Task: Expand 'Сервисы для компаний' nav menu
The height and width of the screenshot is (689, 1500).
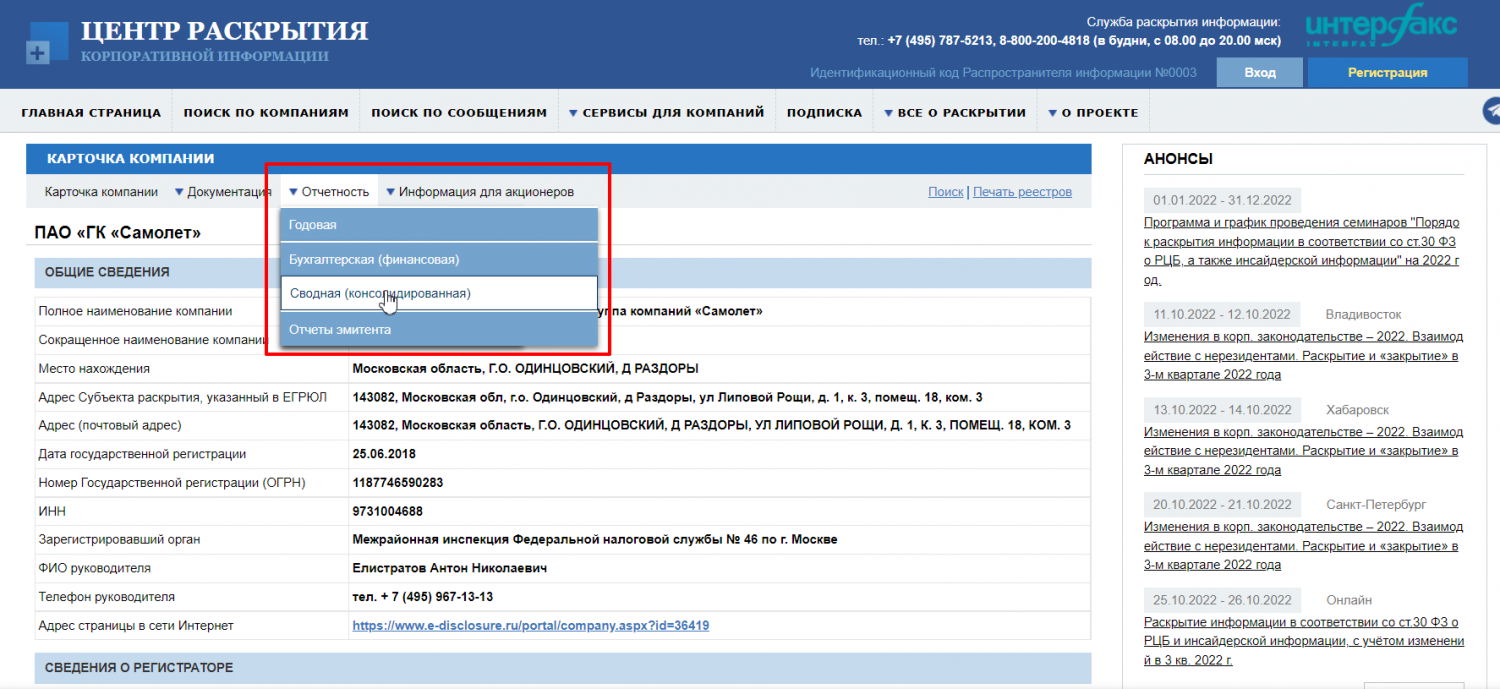Action: (666, 113)
